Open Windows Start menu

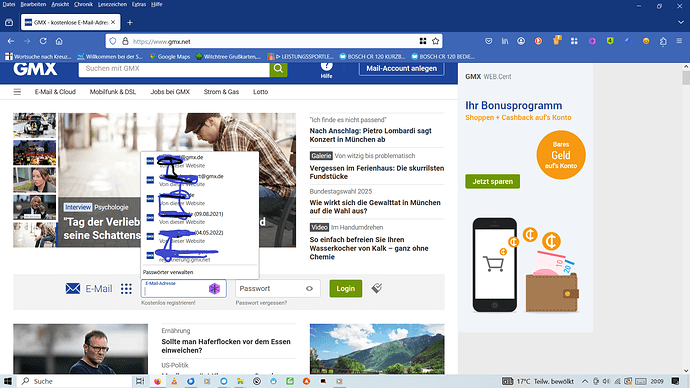point(7,381)
